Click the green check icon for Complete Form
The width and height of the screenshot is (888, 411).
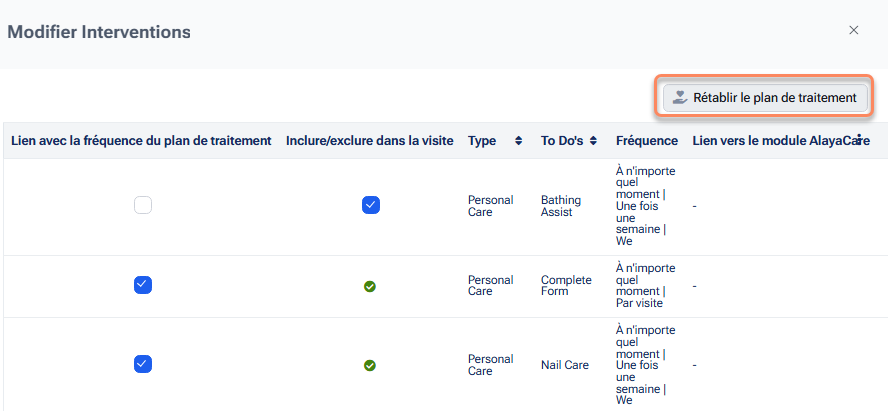click(370, 286)
